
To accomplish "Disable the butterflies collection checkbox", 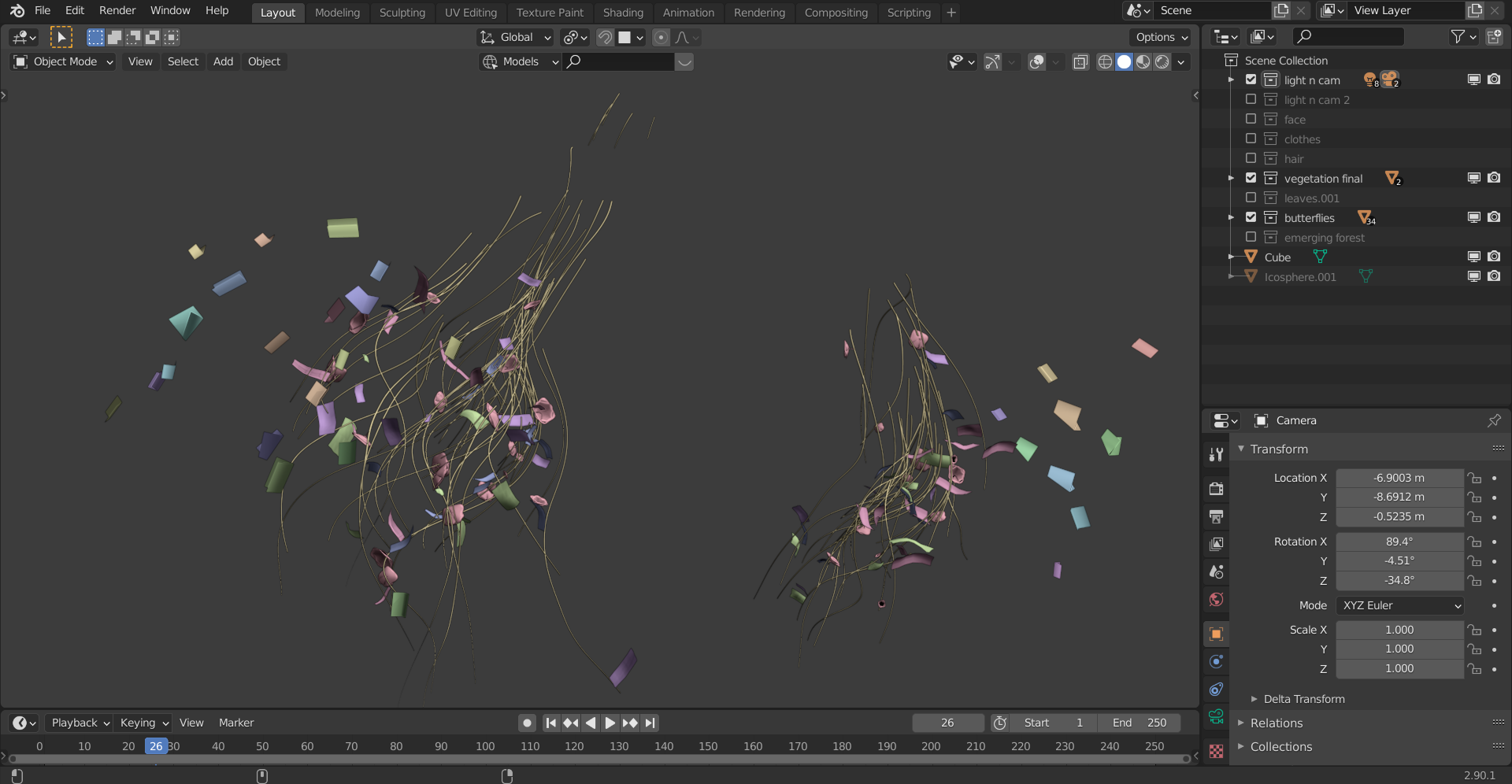I will pyautogui.click(x=1251, y=217).
